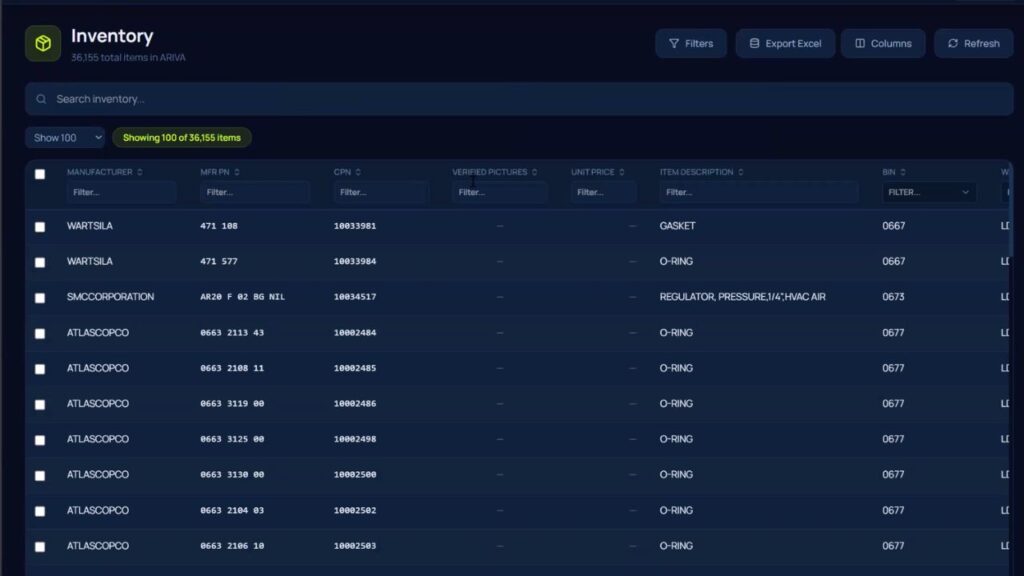The width and height of the screenshot is (1024, 576).
Task: Click MFR PN 0663 2108 11
Action: pyautogui.click(x=232, y=368)
